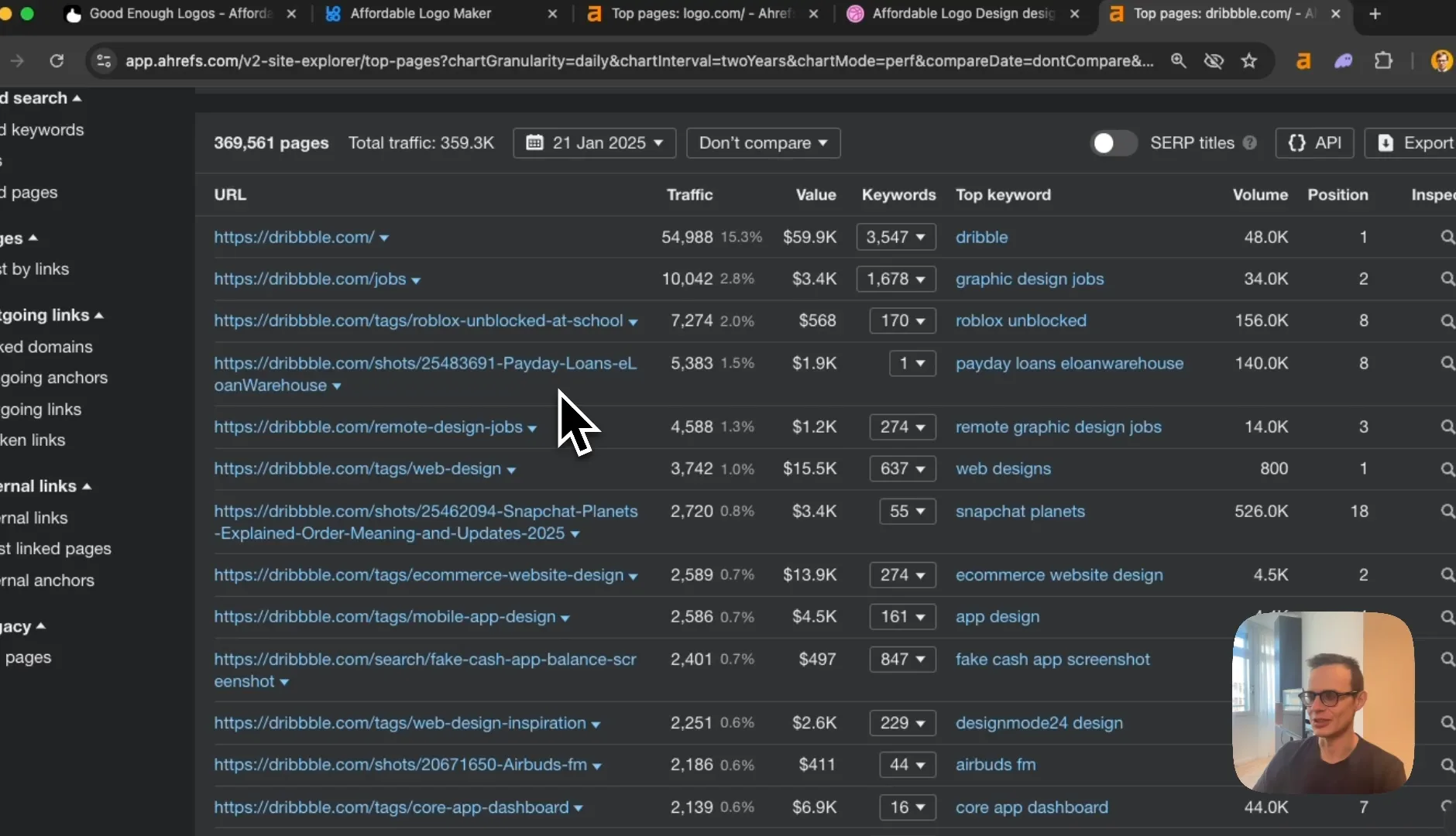Viewport: 1456px width, 836px height.
Task: Toggle the SERP titles switch
Action: pyautogui.click(x=1114, y=143)
